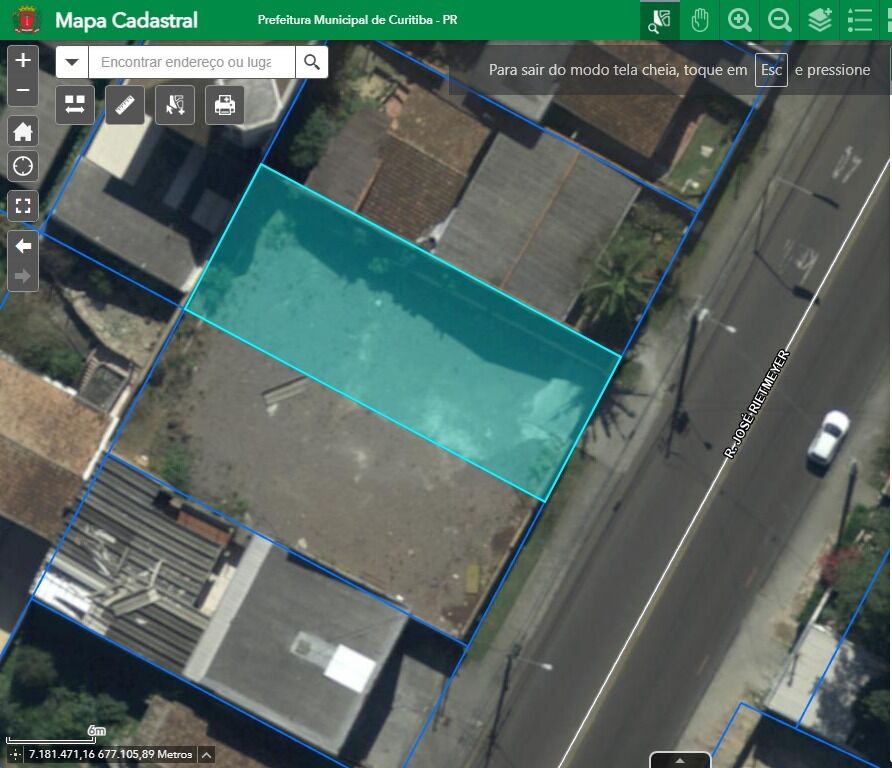Expand the bottom panel handle arrow

tap(680, 760)
